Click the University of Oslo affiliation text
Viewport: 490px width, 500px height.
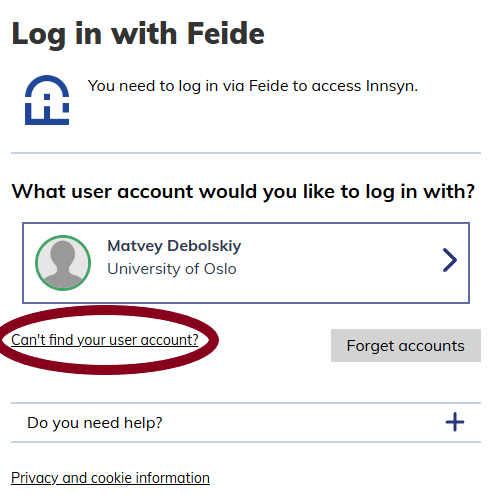tap(172, 269)
